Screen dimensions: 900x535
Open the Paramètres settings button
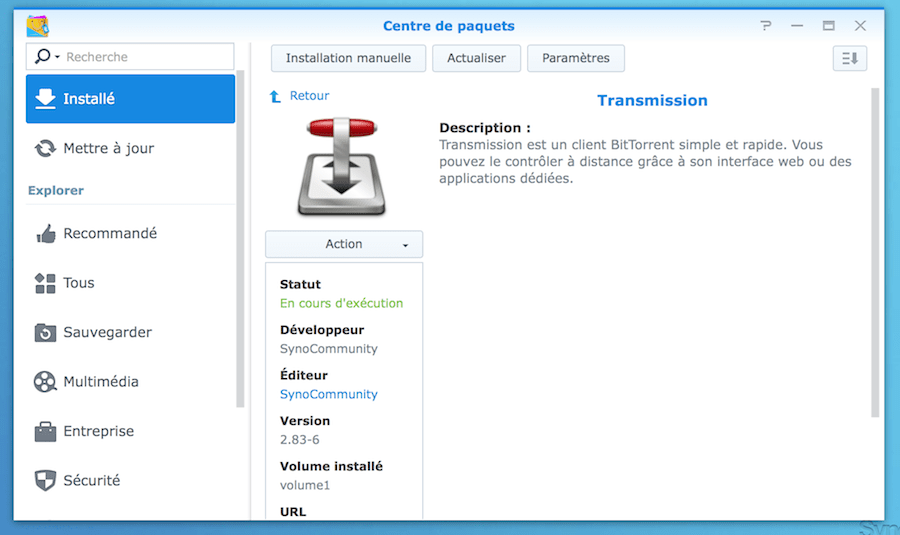(575, 58)
